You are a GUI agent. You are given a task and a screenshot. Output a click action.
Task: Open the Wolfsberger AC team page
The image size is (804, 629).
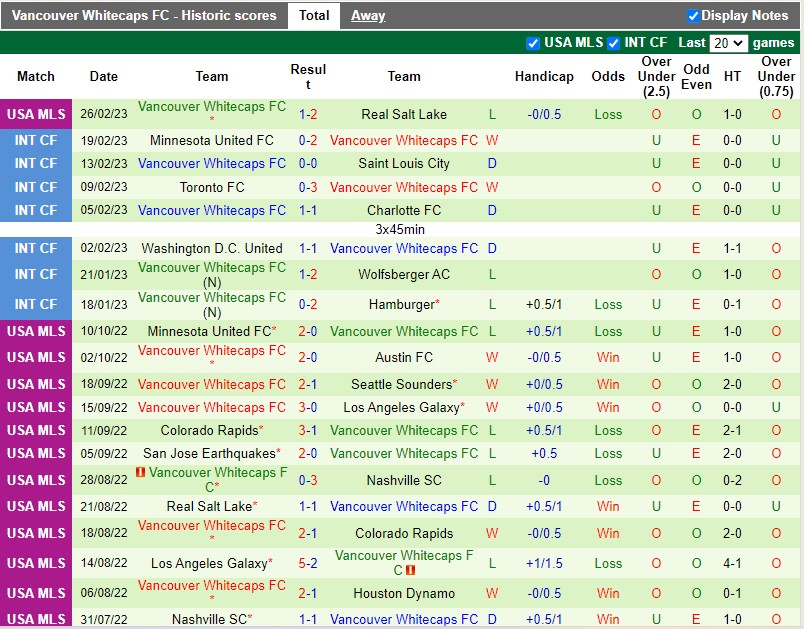coord(404,274)
